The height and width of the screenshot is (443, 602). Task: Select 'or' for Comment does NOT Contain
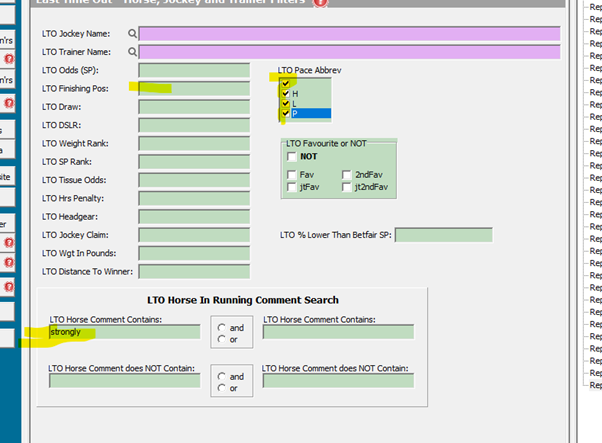click(x=222, y=388)
